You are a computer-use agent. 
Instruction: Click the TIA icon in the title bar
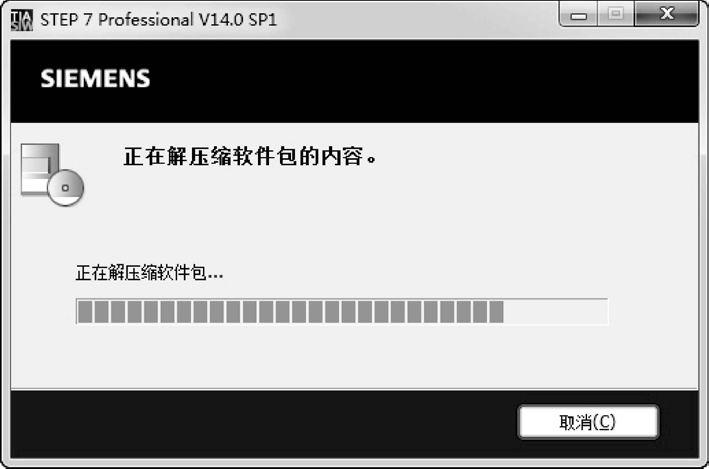pyautogui.click(x=21, y=20)
